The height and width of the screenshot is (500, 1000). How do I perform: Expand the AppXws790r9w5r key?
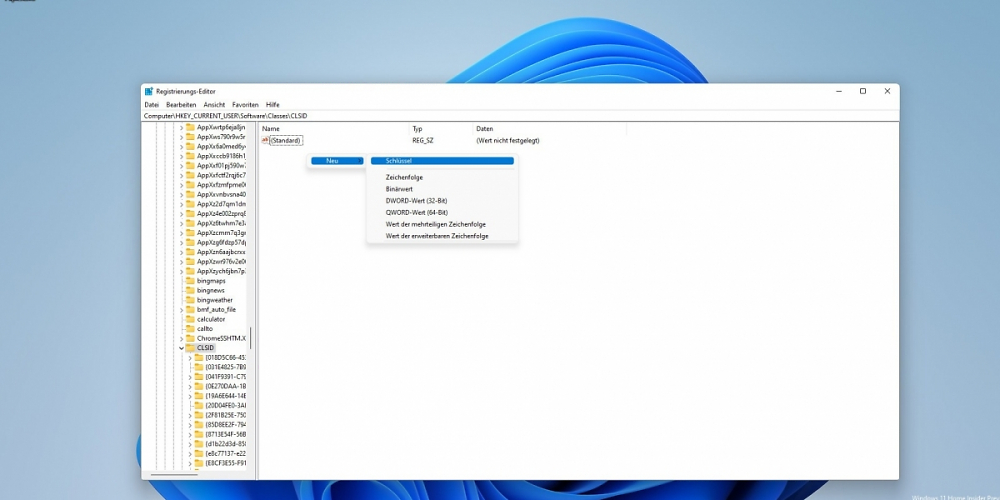coord(181,136)
